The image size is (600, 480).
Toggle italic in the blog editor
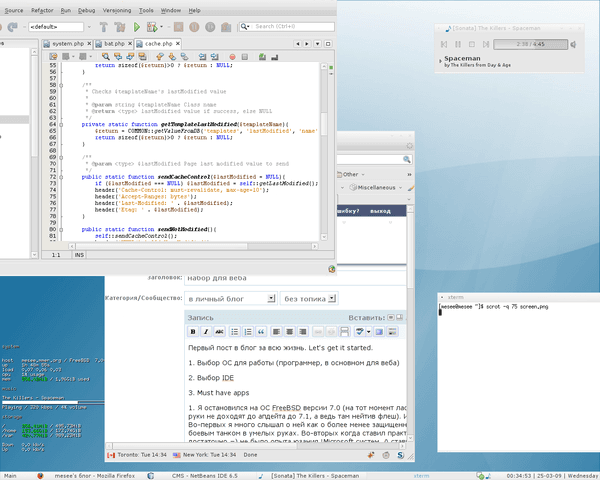pyautogui.click(x=206, y=331)
